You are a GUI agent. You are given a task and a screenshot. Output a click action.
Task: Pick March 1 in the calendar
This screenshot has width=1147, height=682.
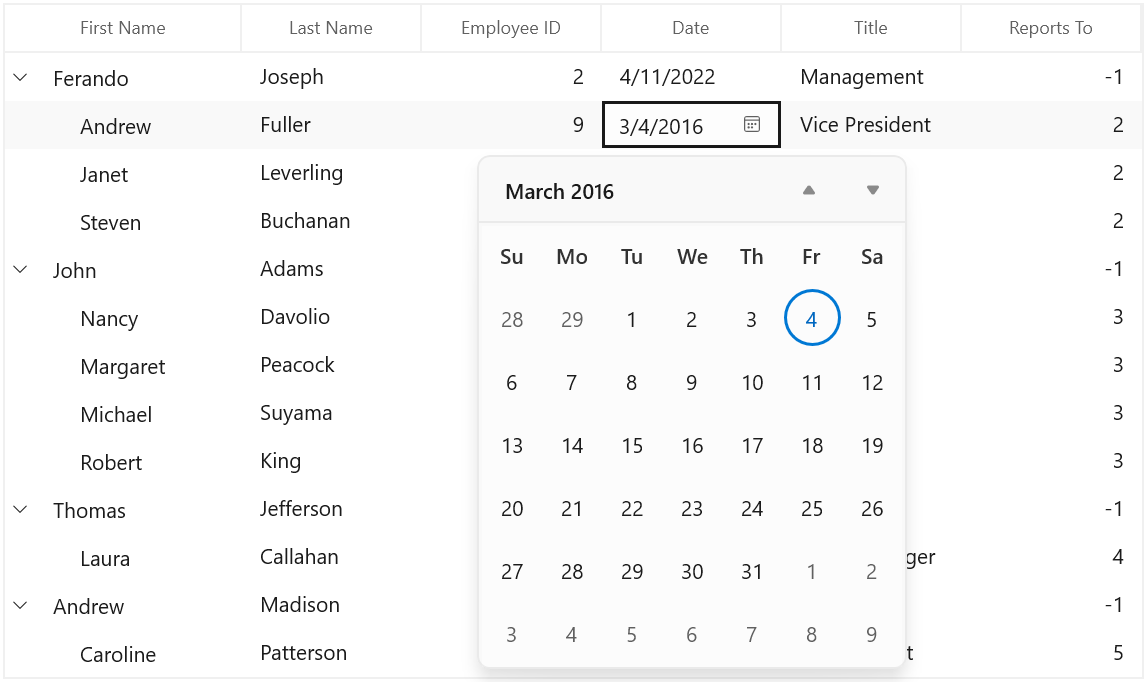[x=631, y=320]
